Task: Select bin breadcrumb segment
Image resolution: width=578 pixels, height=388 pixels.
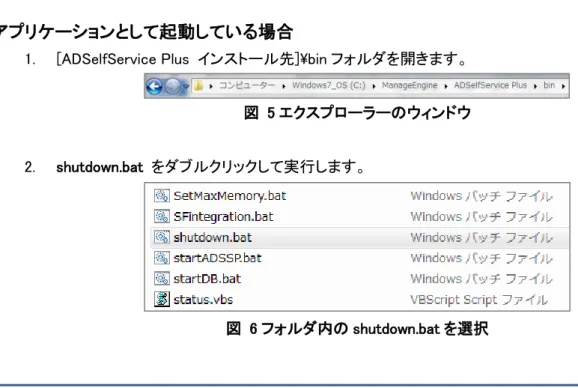Action: click(549, 85)
